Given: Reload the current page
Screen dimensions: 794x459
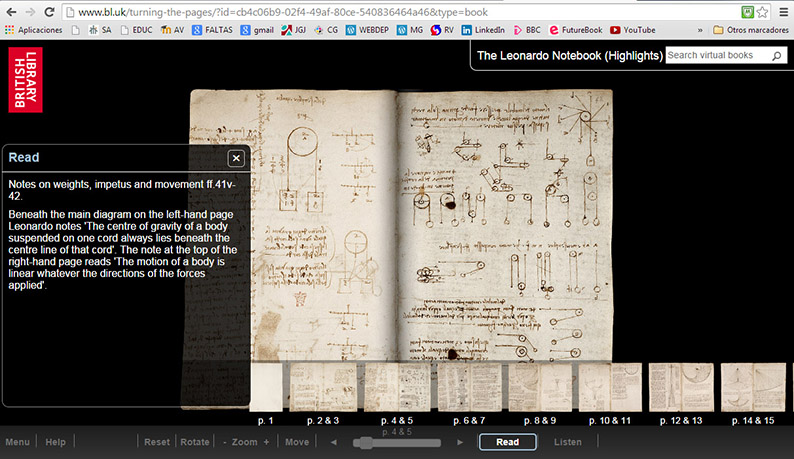Looking at the screenshot, I should point(49,12).
